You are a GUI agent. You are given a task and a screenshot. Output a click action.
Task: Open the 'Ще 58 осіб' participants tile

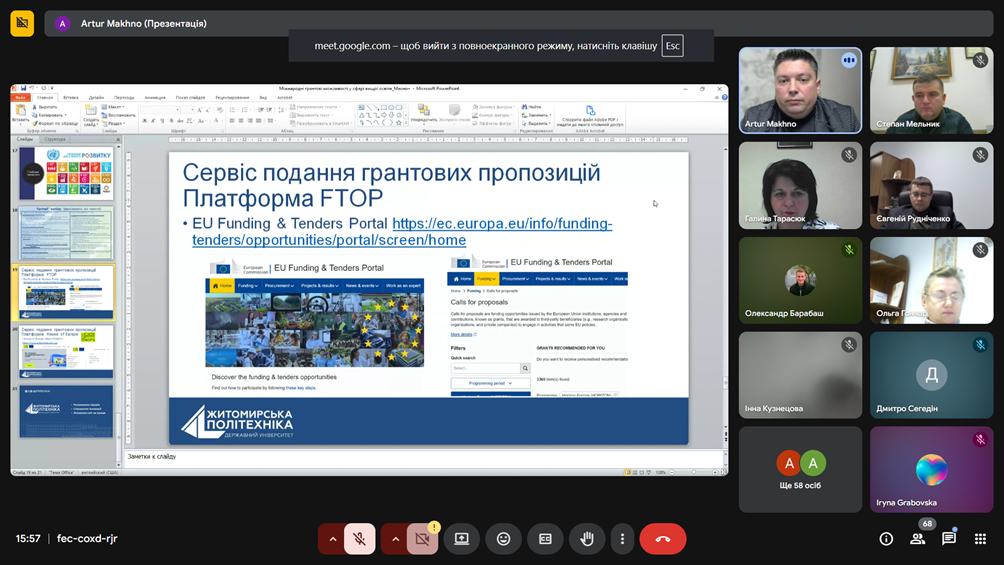tap(800, 469)
